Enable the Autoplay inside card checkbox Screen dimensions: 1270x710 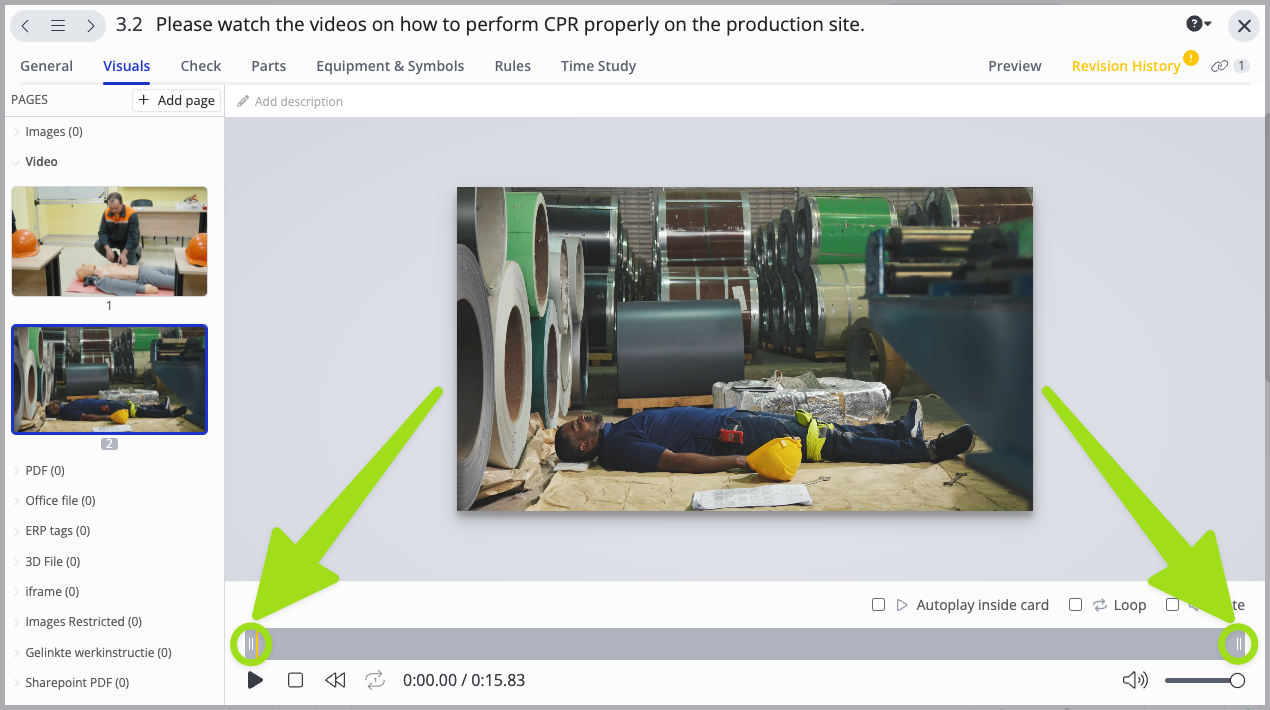tap(879, 605)
